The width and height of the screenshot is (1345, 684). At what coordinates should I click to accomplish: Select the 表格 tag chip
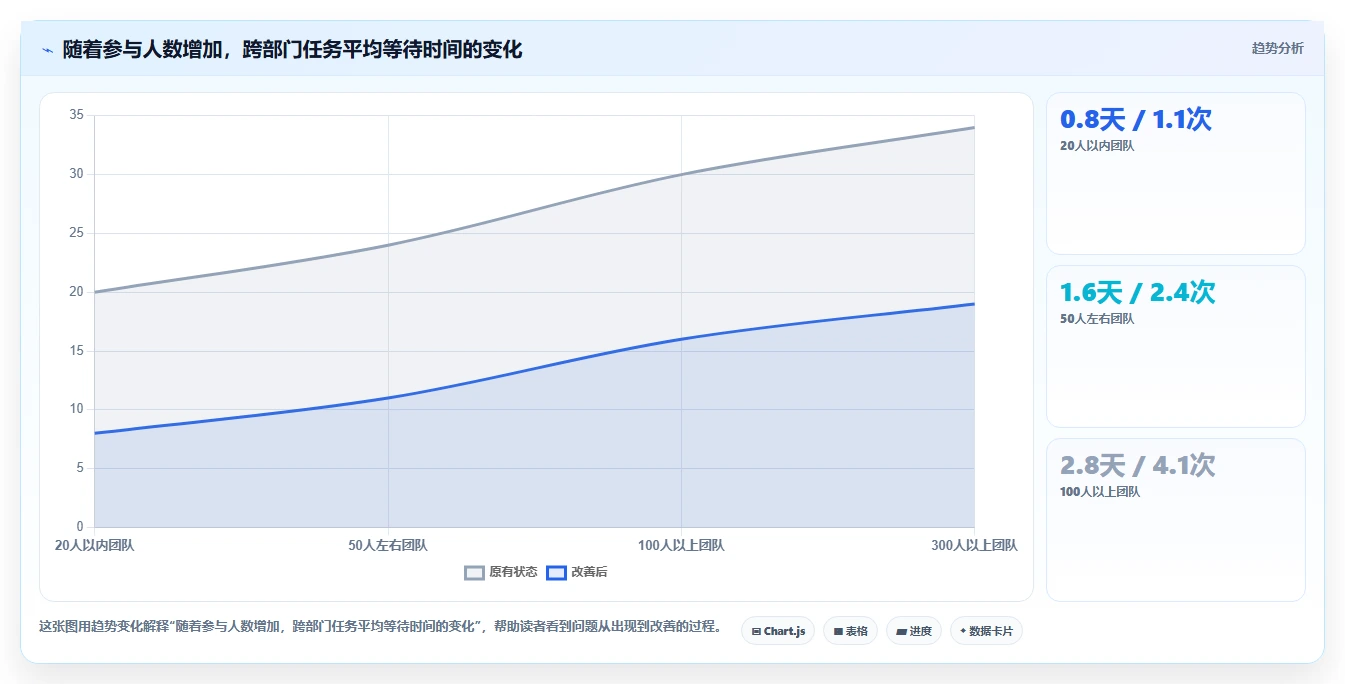(x=850, y=631)
